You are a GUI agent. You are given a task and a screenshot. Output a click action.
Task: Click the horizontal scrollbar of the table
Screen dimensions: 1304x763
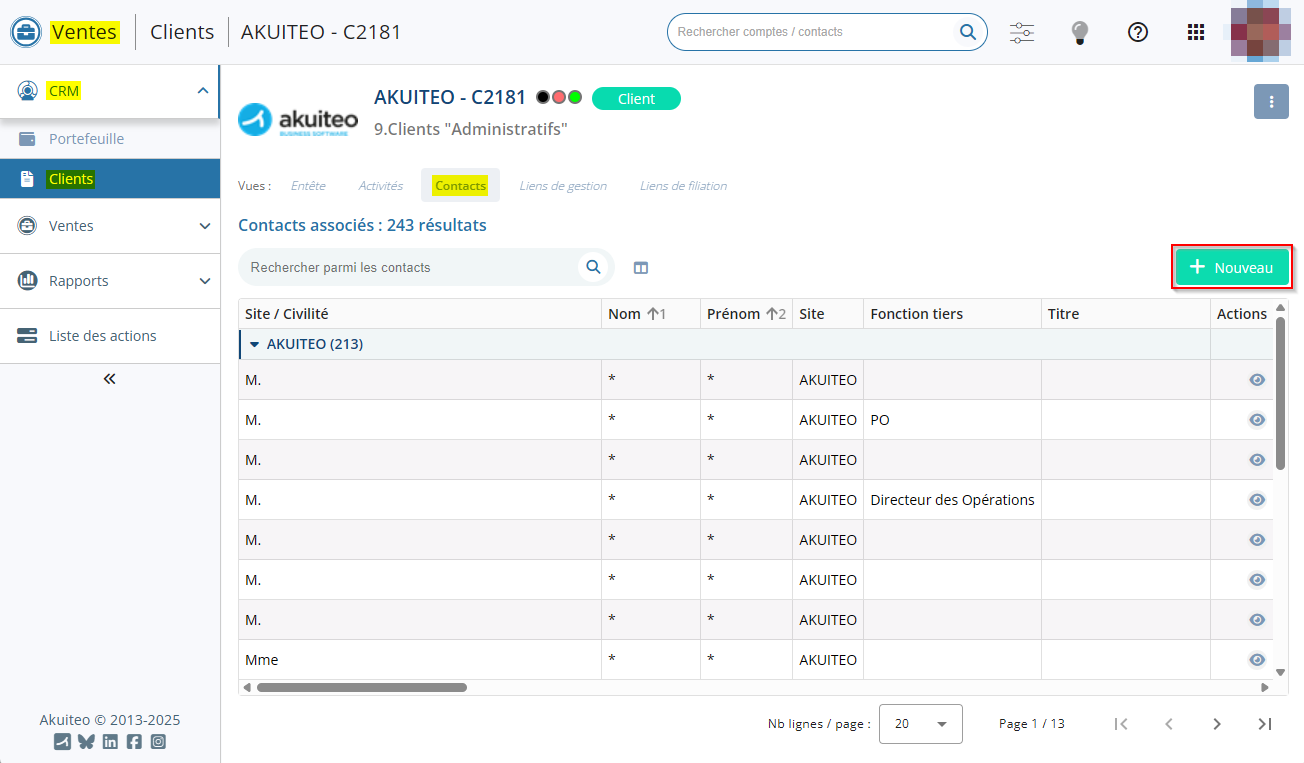(361, 688)
